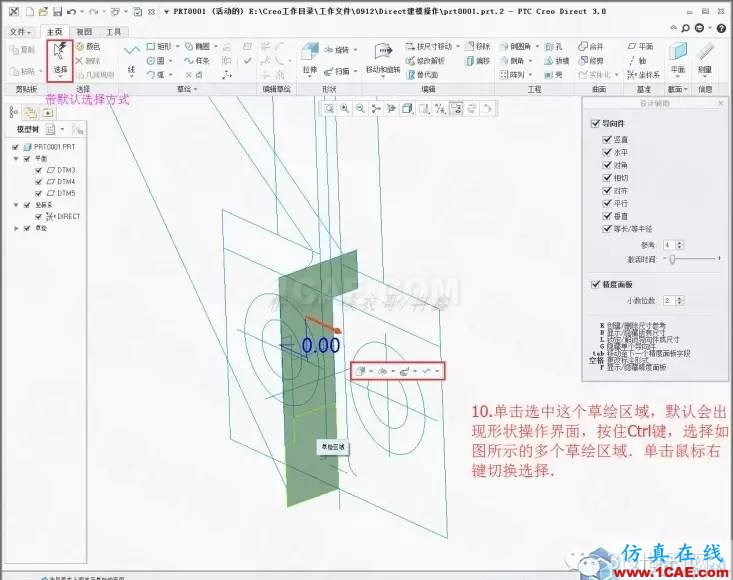733x580 pixels.
Task: Toggle the DTM5 visibility checkbox in model tree
Action: [39, 193]
